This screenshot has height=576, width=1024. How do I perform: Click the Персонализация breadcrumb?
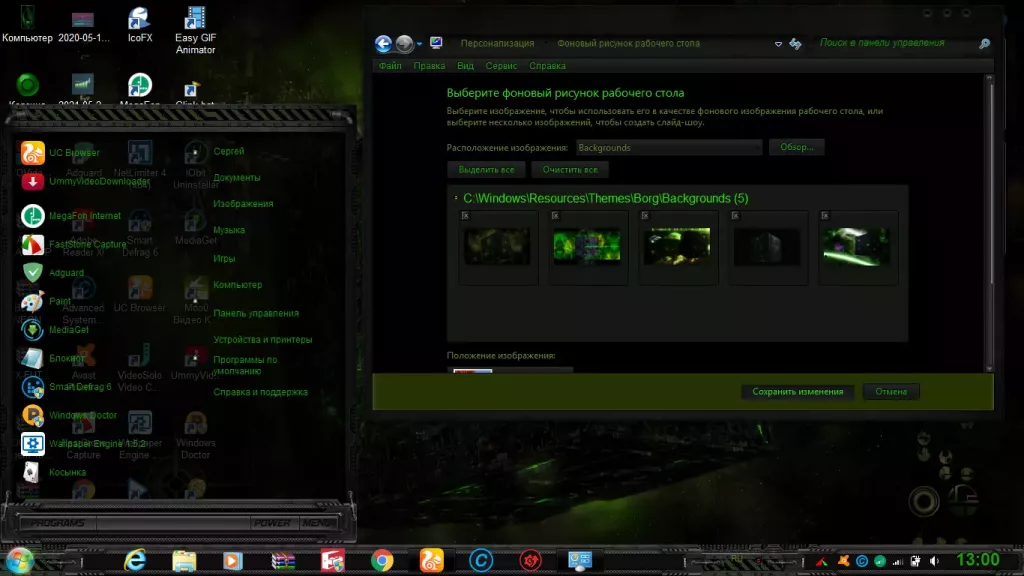click(x=497, y=43)
